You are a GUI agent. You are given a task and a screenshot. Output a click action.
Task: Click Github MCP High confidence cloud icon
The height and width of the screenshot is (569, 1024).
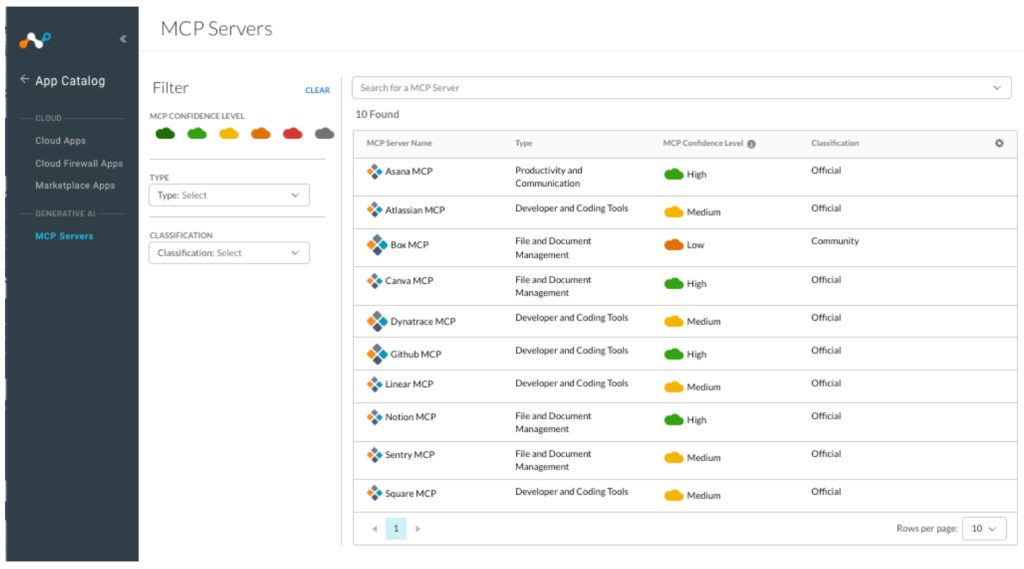coord(673,354)
